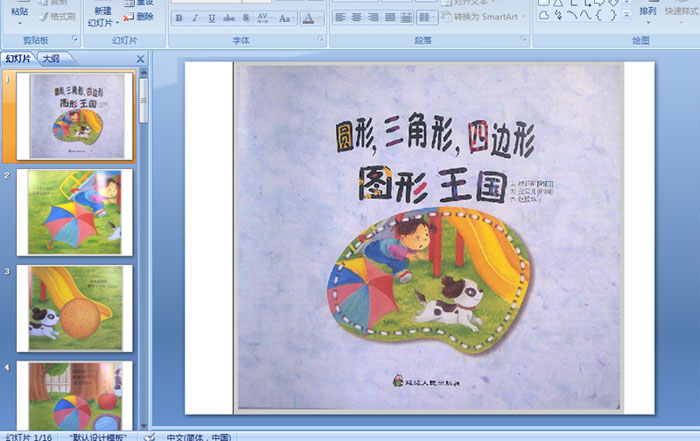Center align text
Screen dimensions: 700x441
coord(357,17)
